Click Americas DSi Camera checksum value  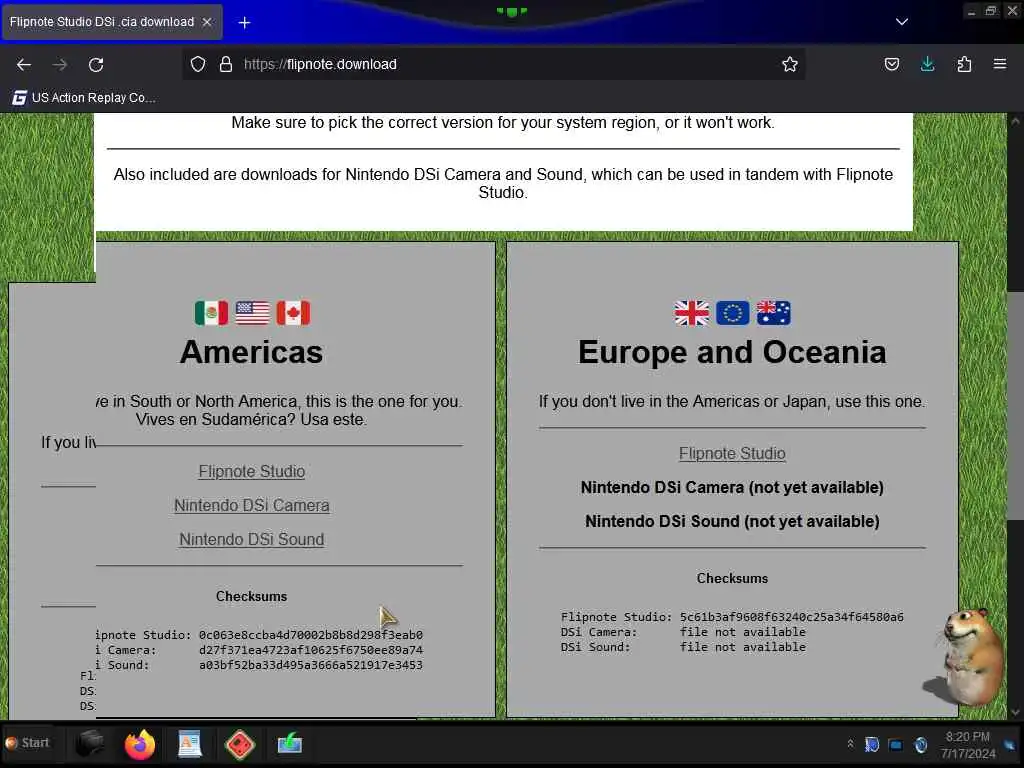click(311, 650)
